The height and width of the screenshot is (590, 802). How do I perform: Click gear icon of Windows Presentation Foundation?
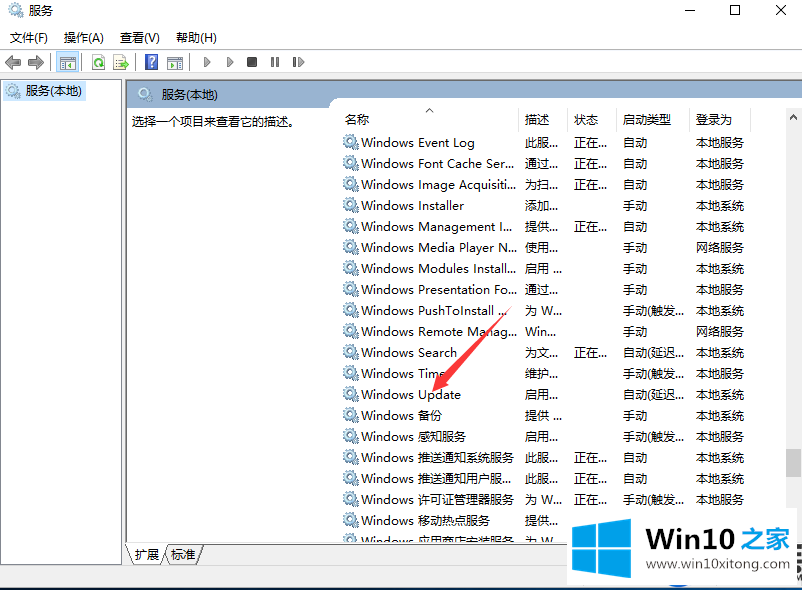(x=350, y=288)
